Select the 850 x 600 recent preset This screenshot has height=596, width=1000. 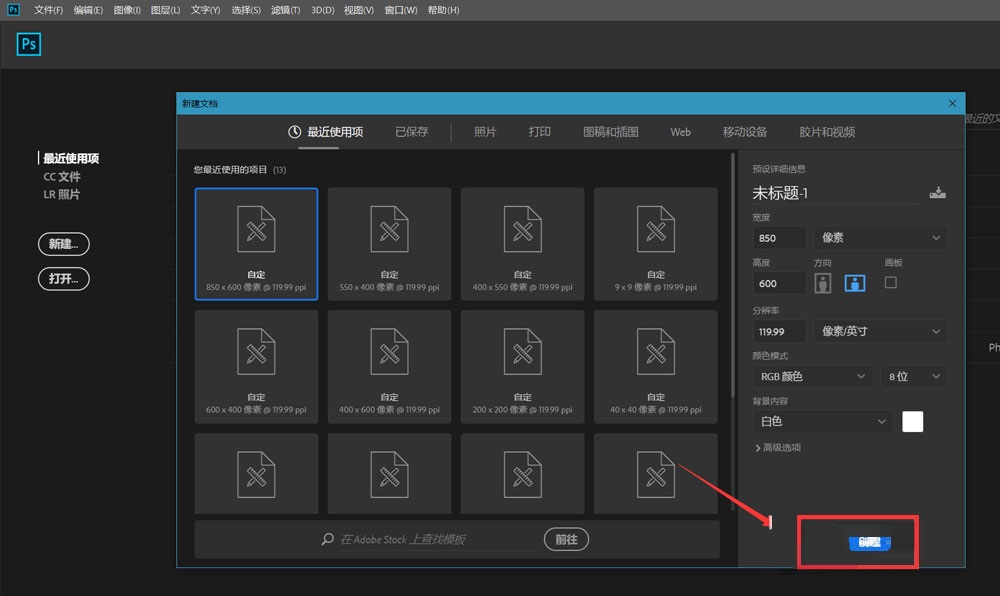(256, 243)
